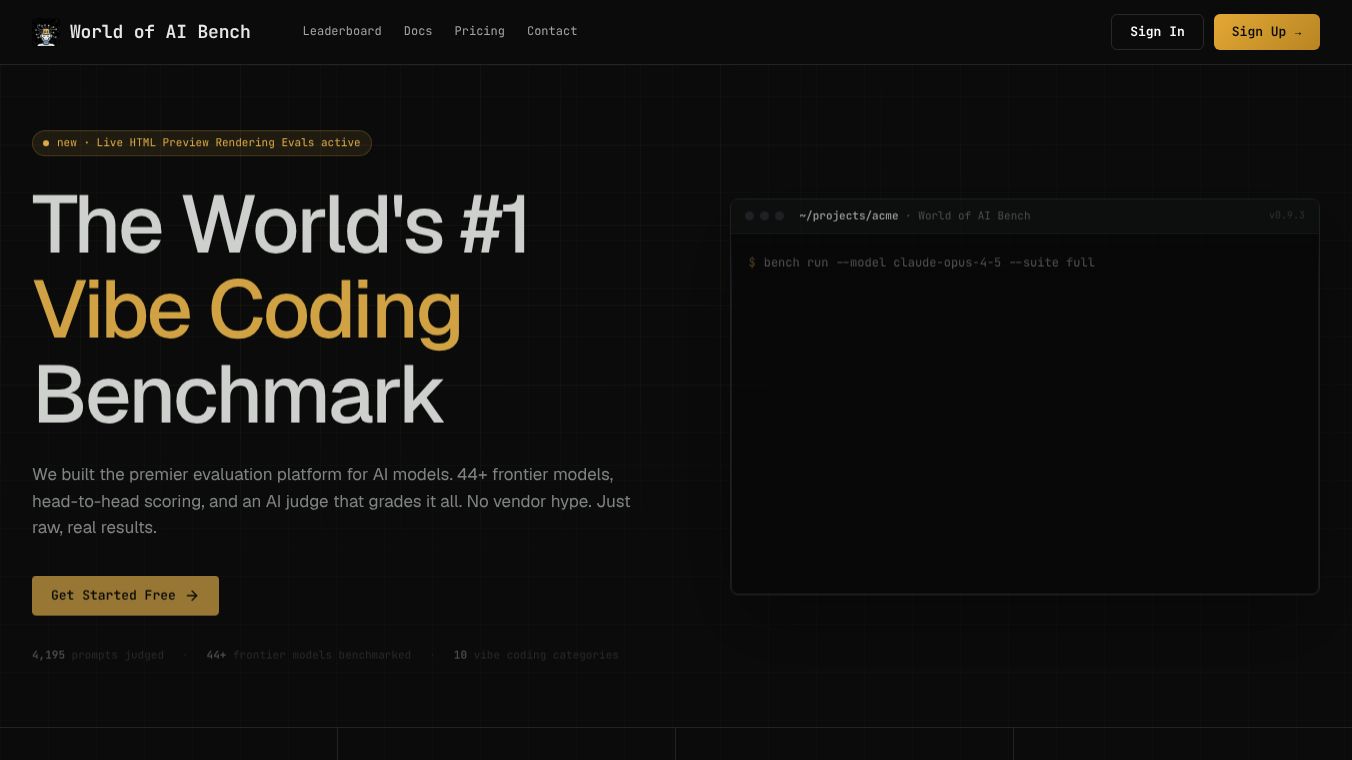
Task: Click the first terminal window dot
Action: click(x=750, y=216)
